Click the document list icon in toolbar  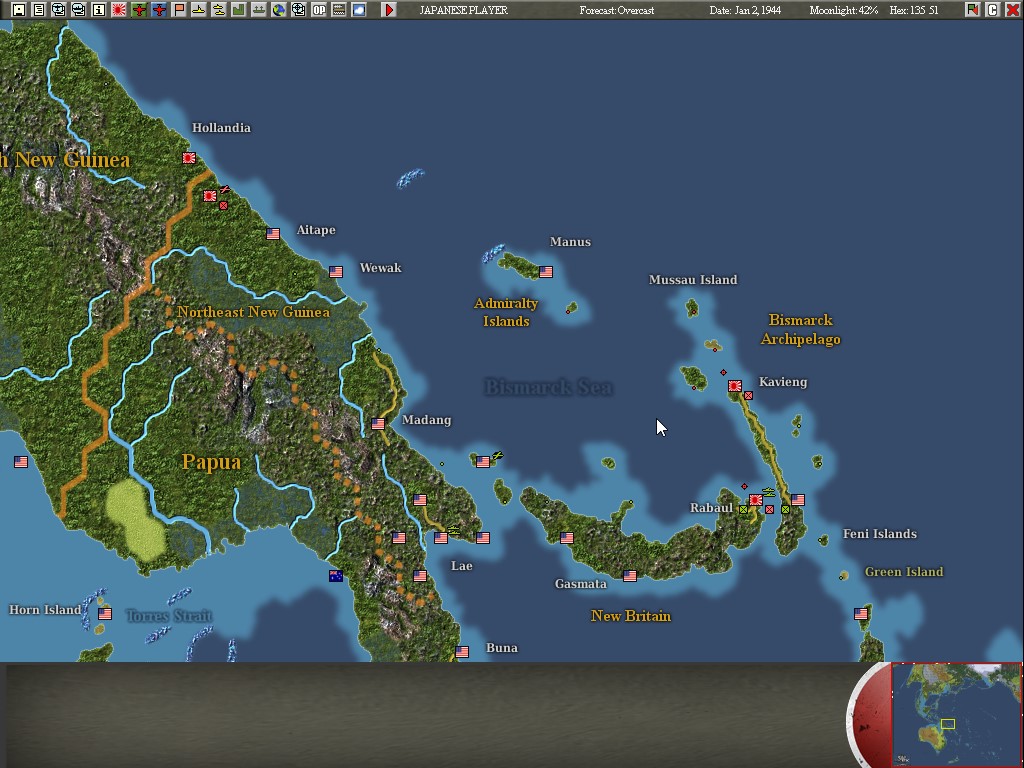tap(38, 10)
